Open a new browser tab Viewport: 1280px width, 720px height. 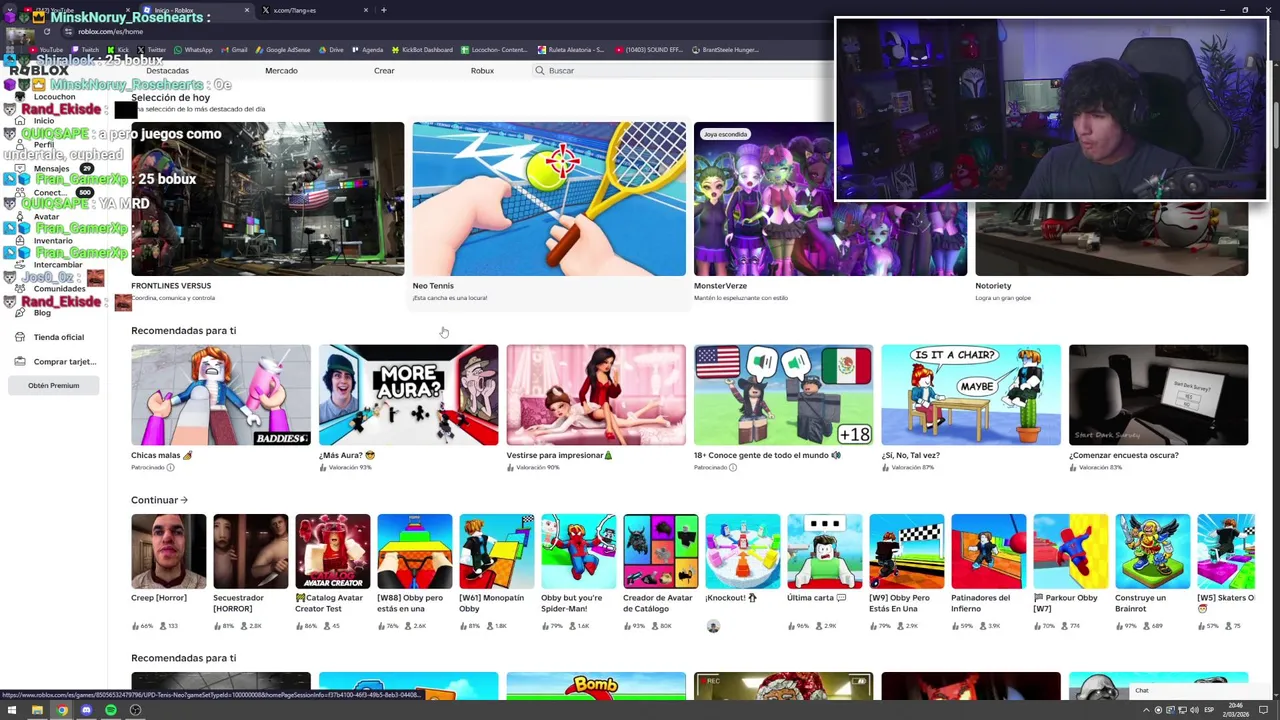(384, 10)
